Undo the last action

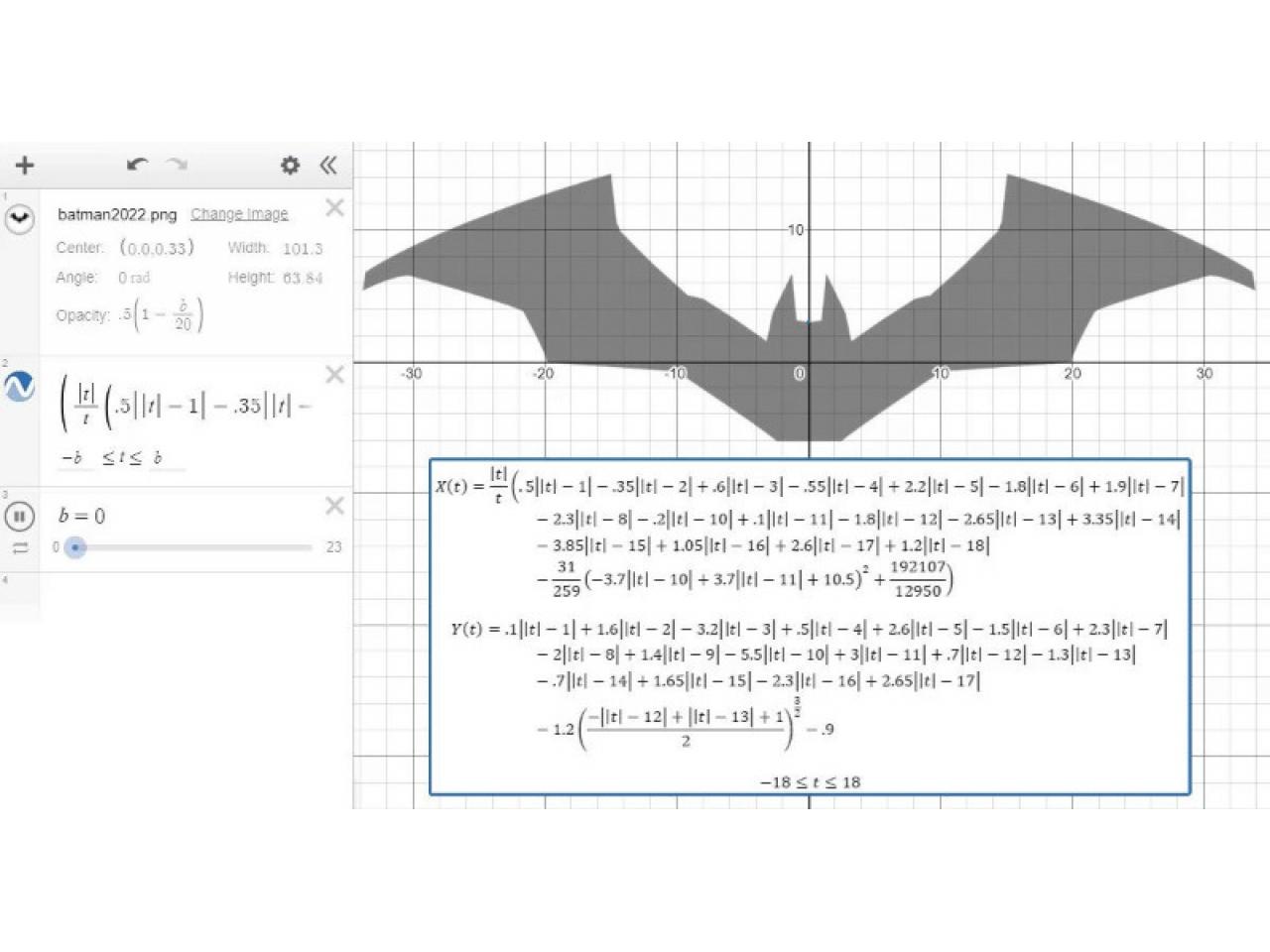pyautogui.click(x=138, y=165)
